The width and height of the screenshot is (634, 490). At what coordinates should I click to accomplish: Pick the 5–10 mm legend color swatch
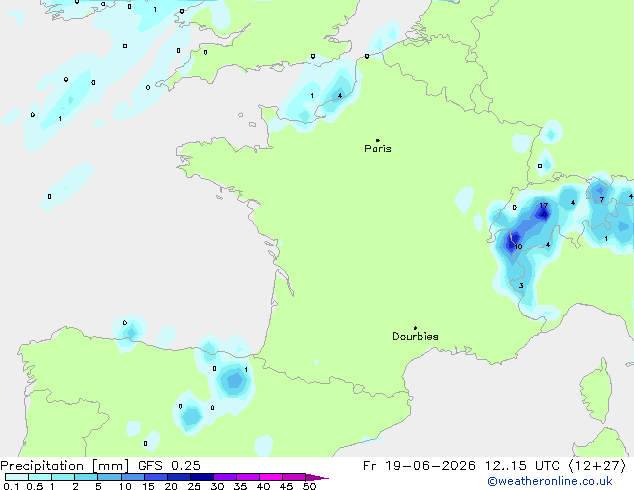(109, 477)
